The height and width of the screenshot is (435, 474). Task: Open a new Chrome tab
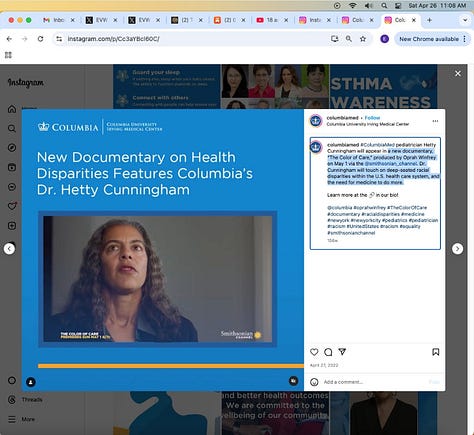point(429,20)
